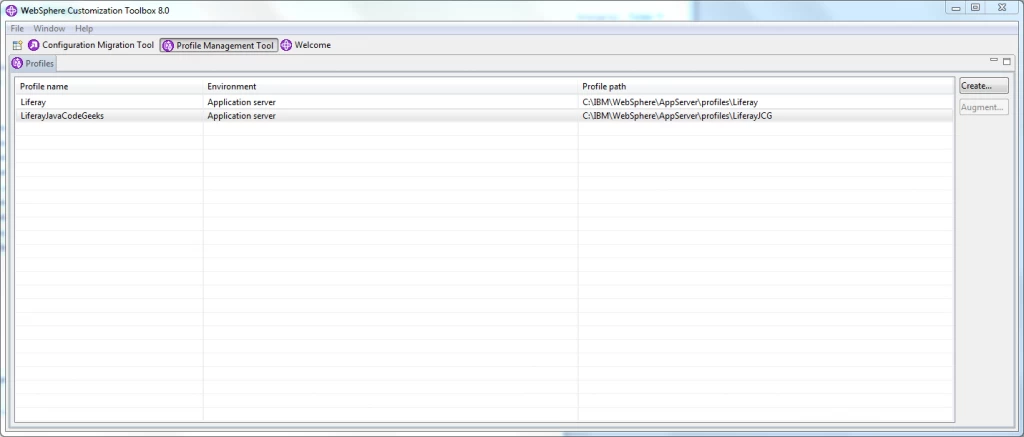The height and width of the screenshot is (437, 1024).
Task: Sort by Profile name column header
Action: pyautogui.click(x=109, y=86)
